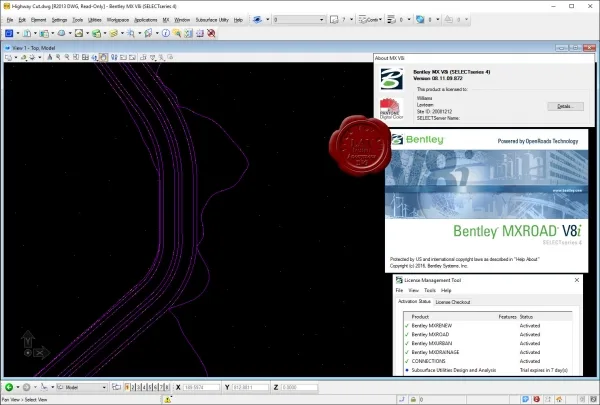Viewport: 600px width, 405px height.
Task: Open the active color selector showing 7
Action: pos(342,20)
